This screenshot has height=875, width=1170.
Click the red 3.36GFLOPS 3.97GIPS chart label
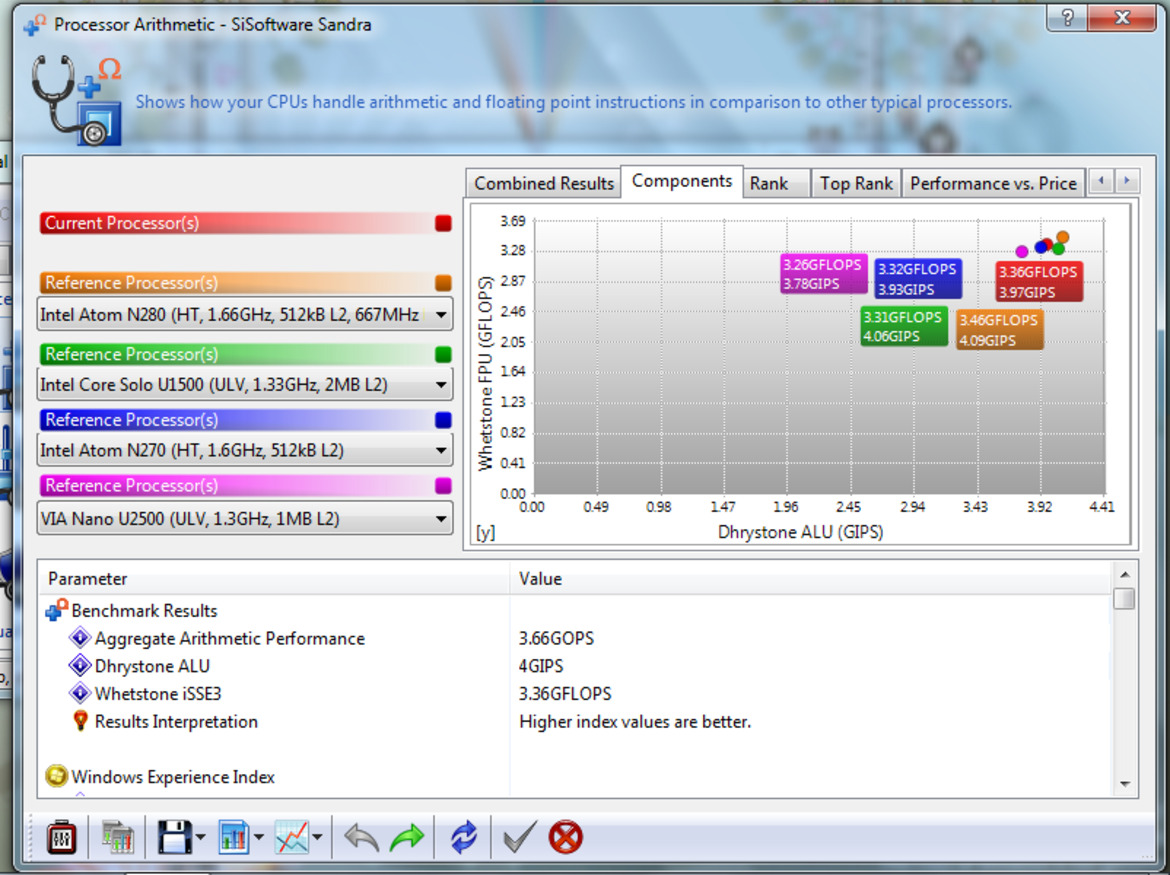click(1039, 282)
